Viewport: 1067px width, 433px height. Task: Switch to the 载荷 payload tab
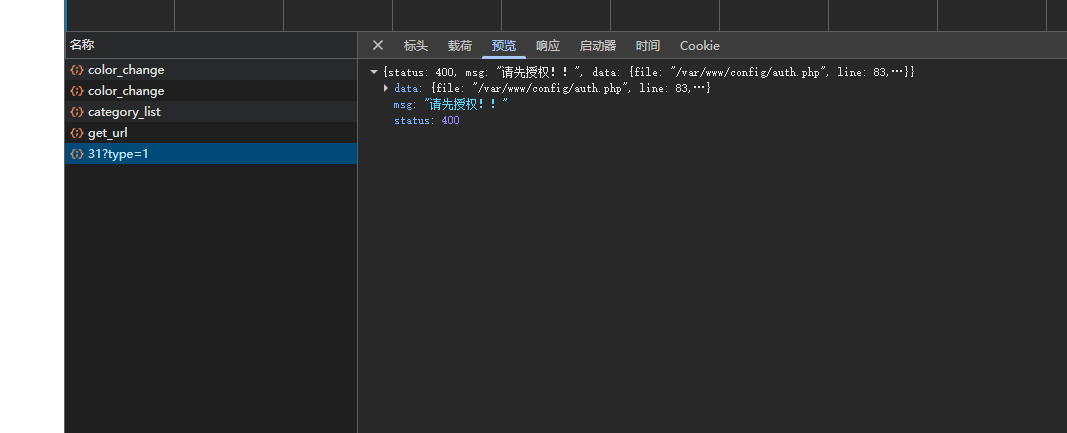tap(460, 46)
